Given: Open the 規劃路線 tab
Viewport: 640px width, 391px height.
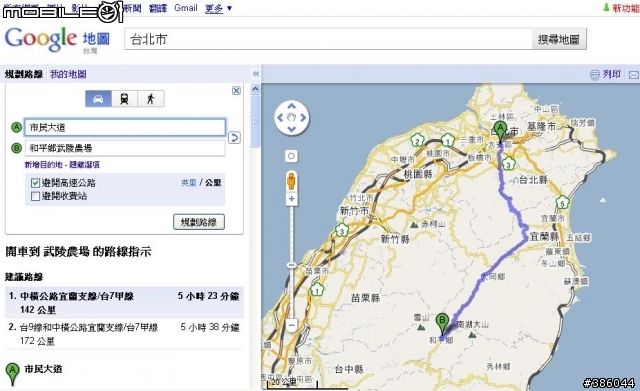Looking at the screenshot, I should click(24, 74).
